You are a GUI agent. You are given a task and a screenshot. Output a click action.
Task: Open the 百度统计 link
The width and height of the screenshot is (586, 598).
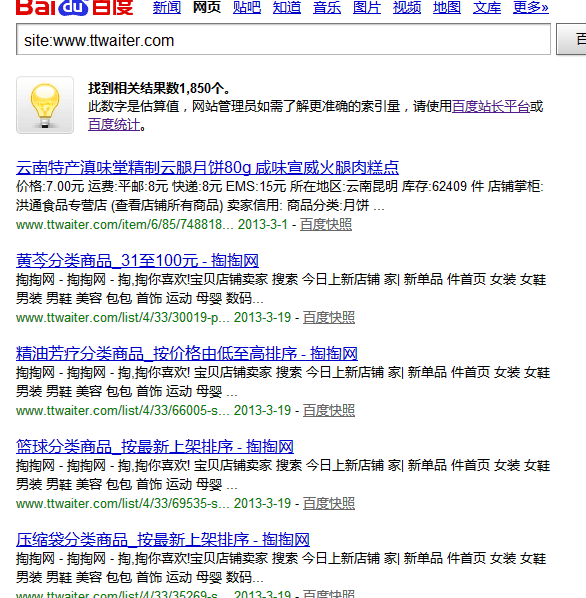point(114,125)
